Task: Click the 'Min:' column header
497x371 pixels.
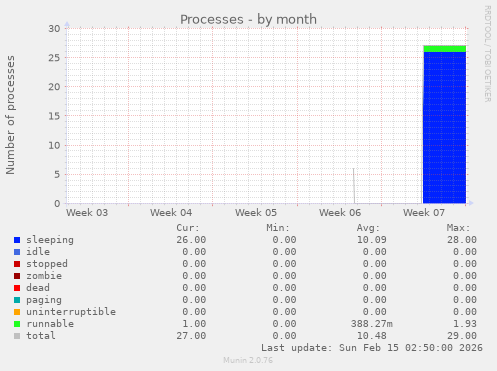Action: [278, 228]
